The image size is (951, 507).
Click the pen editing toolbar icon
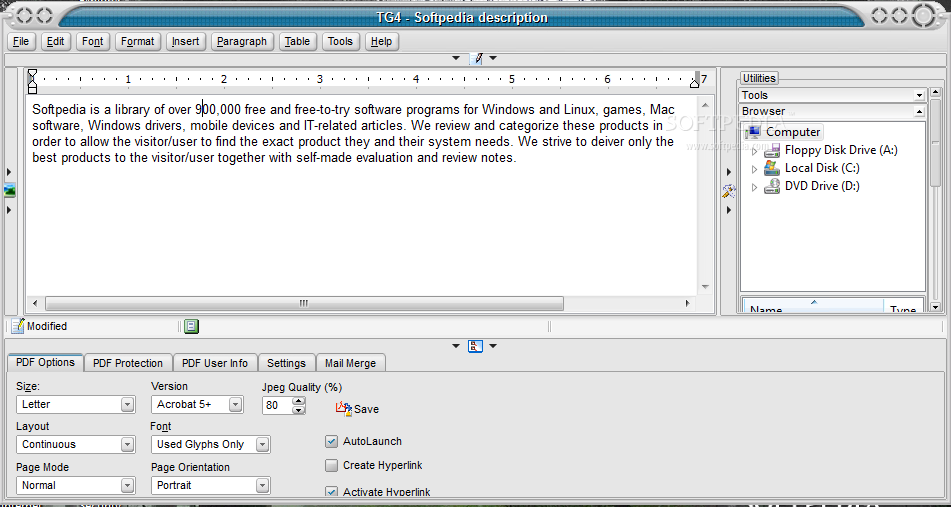pos(476,58)
